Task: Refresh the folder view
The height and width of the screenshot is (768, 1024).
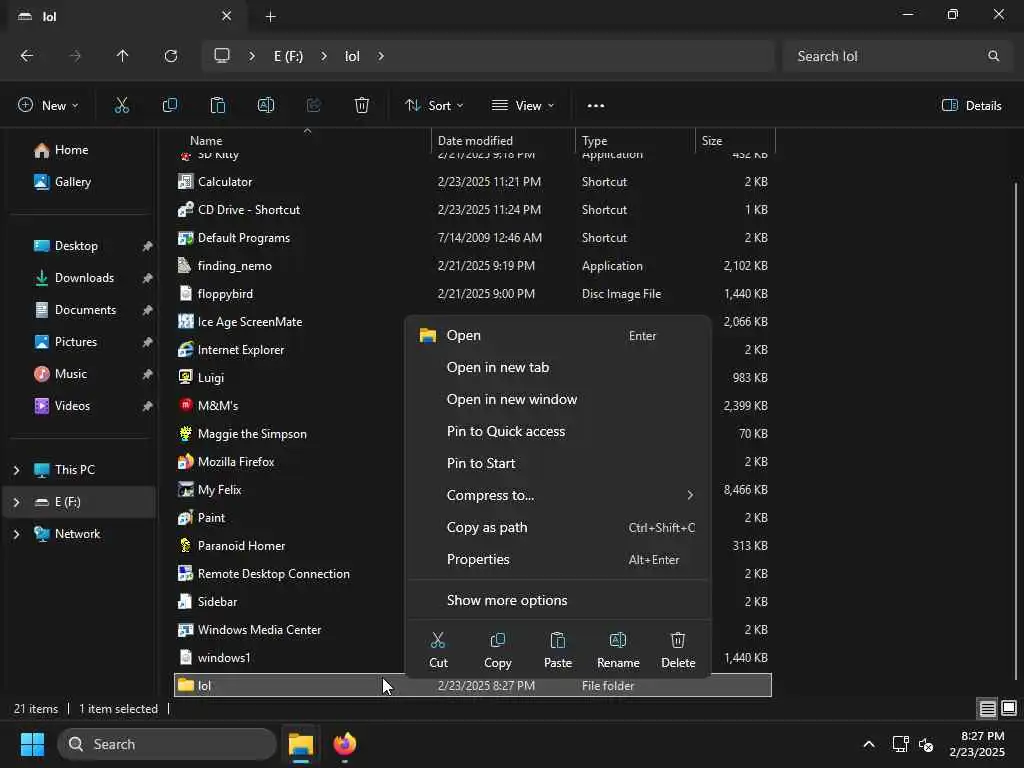Action: click(170, 56)
